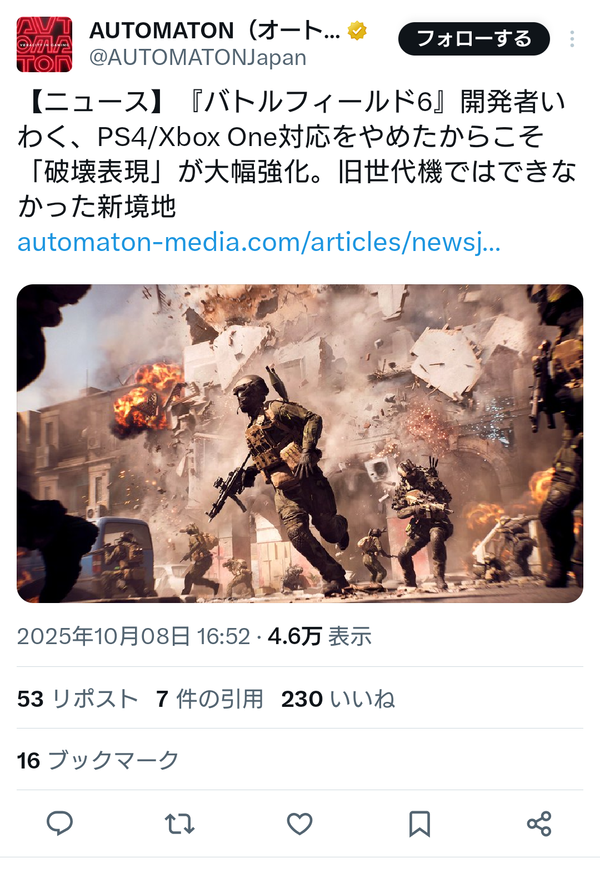
Task: Click the tweet text about バトルフィールド6
Action: (x=296, y=154)
